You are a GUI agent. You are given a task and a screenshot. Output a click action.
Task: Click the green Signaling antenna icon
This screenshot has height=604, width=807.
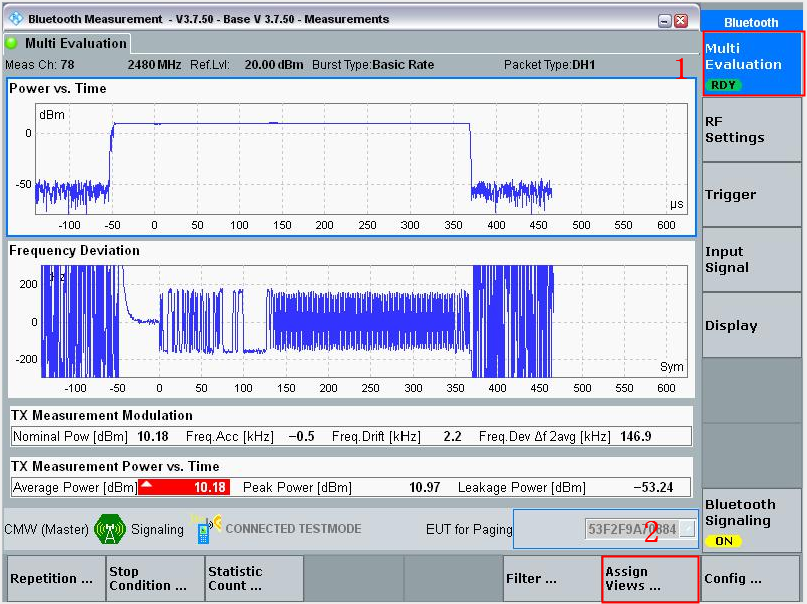pyautogui.click(x=110, y=529)
